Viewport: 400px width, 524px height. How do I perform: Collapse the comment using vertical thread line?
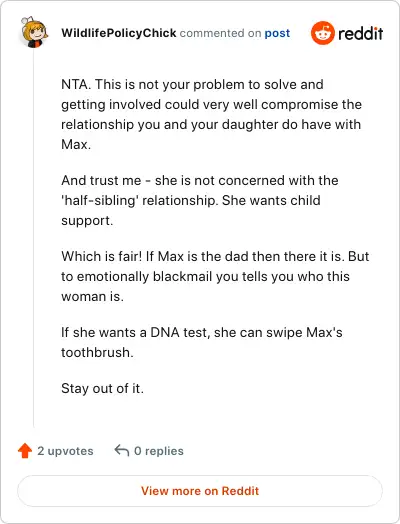tap(34, 238)
